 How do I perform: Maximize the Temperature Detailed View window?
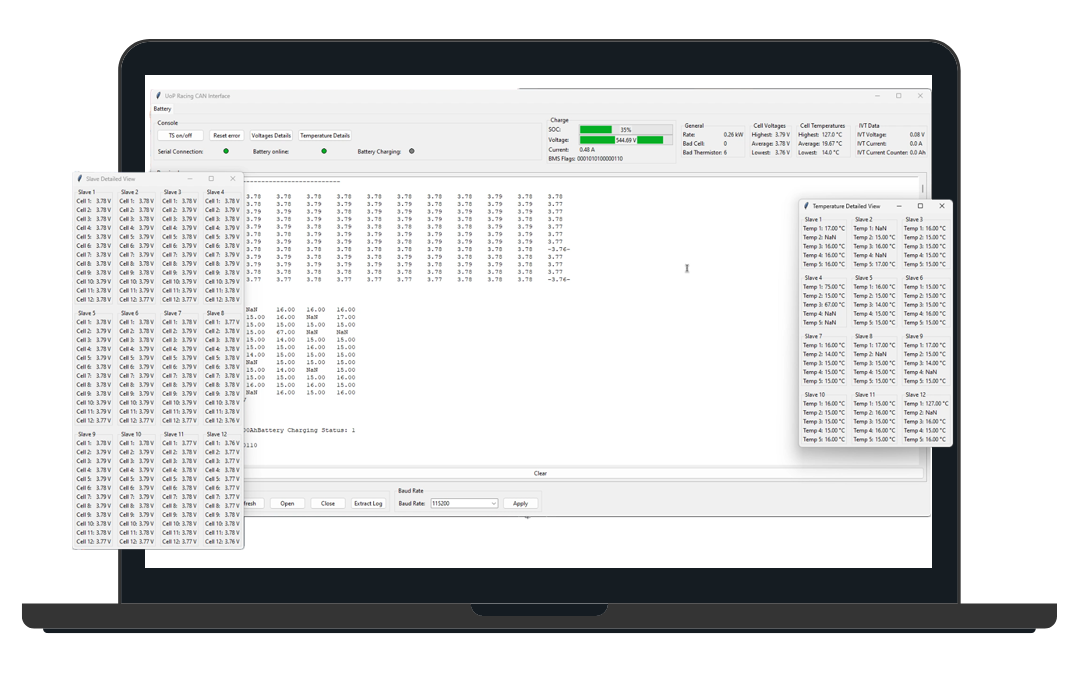[920, 206]
